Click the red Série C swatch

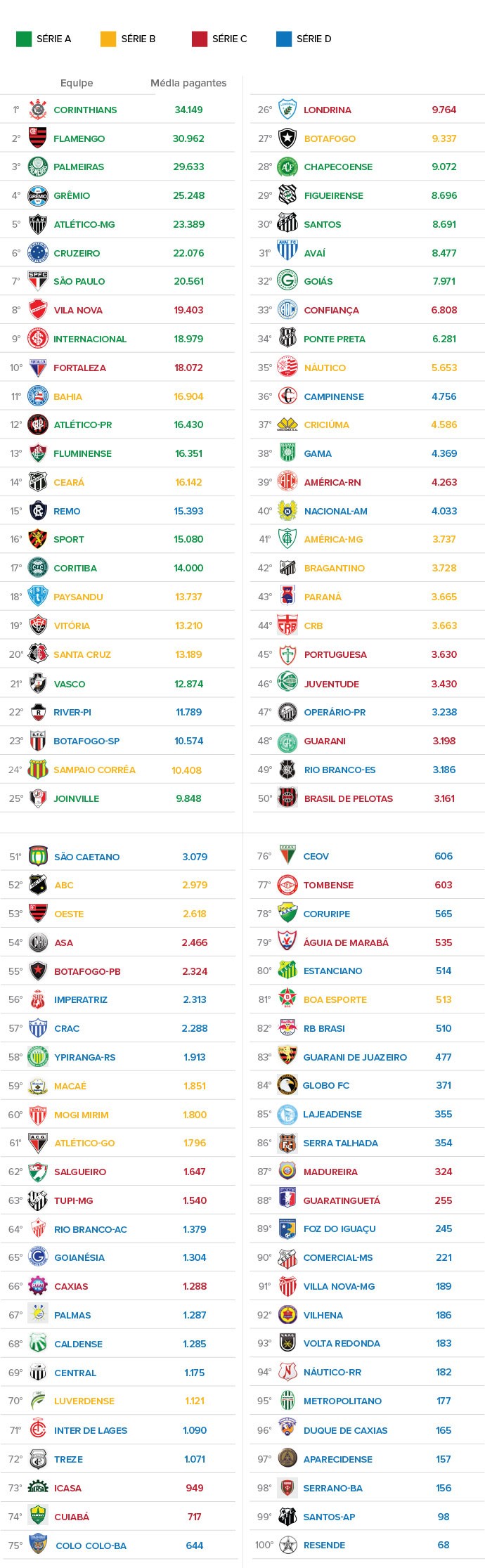200,39
